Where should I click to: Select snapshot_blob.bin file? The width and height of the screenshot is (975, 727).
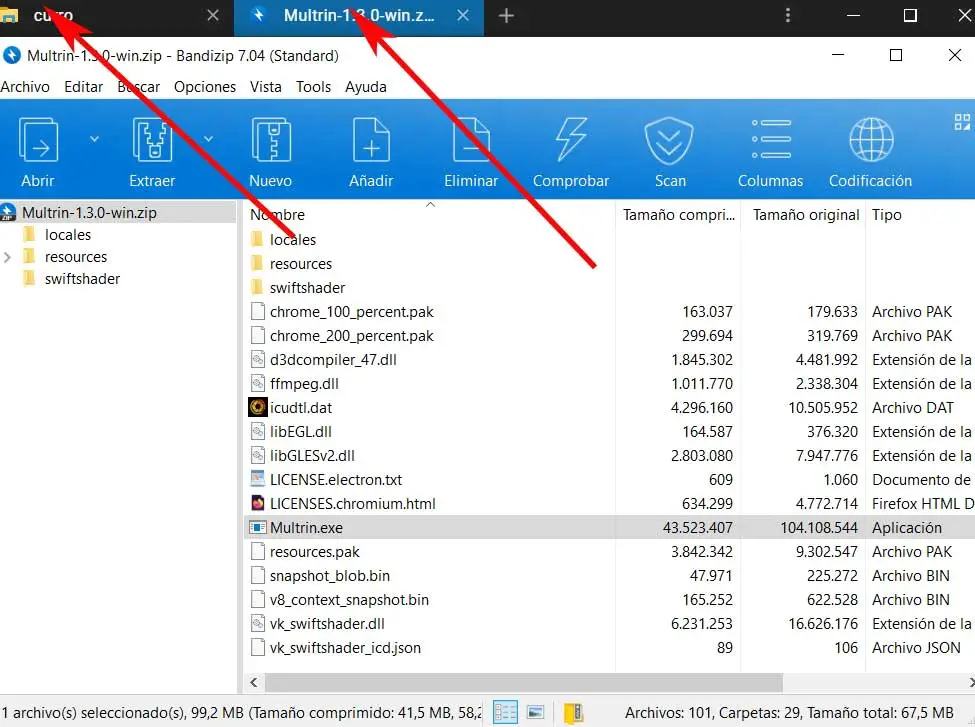click(330, 576)
